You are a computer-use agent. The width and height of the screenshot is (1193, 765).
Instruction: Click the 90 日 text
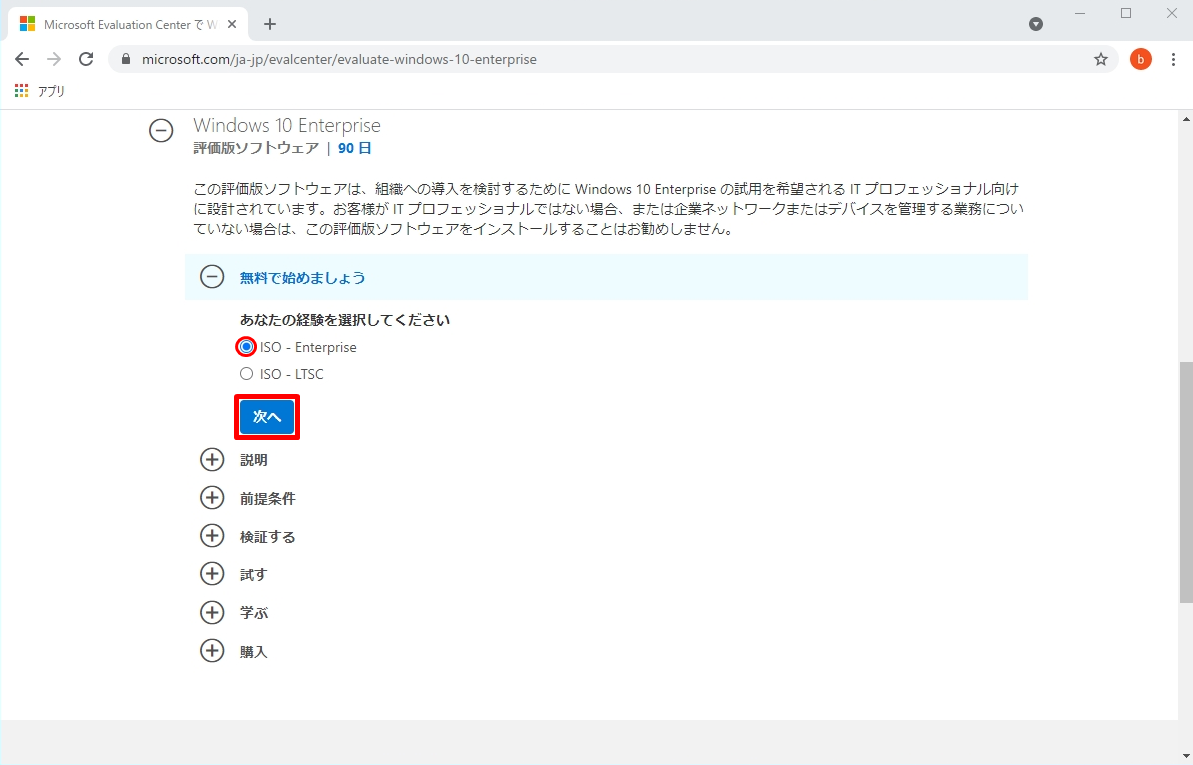(x=355, y=148)
